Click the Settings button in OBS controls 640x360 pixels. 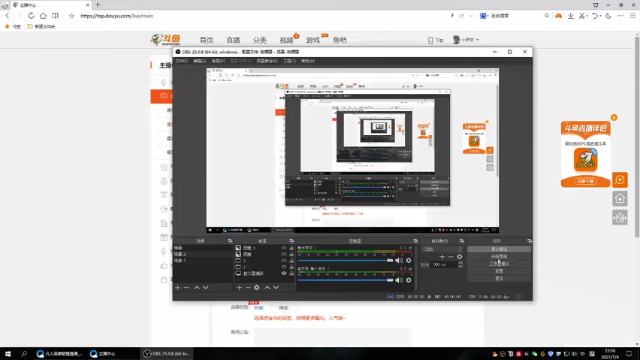click(499, 271)
